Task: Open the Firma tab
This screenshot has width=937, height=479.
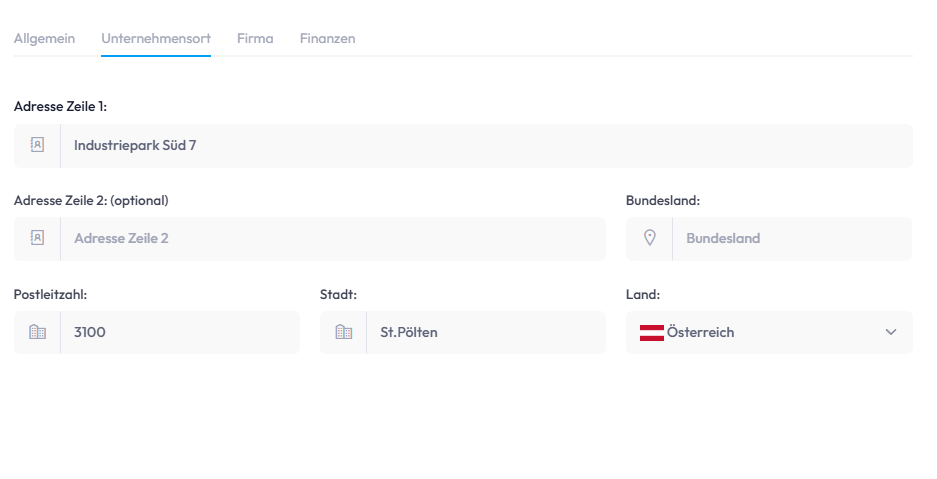Action: (255, 38)
